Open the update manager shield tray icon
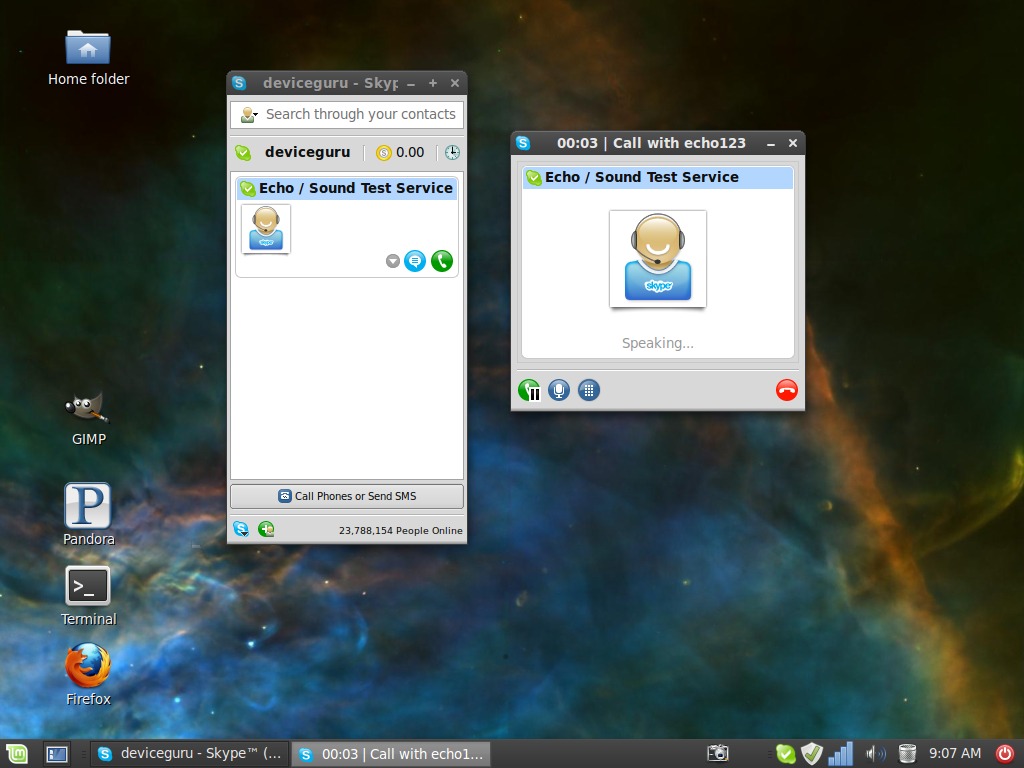The image size is (1024, 768). tap(812, 754)
